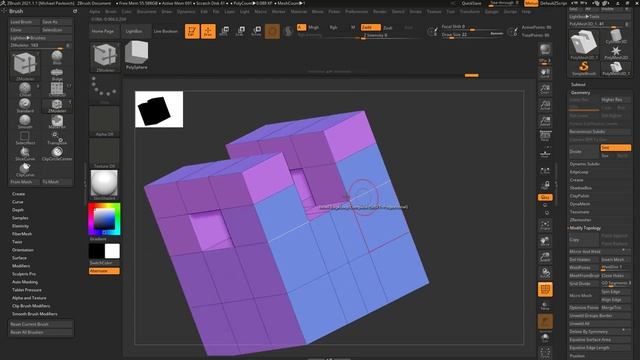The width and height of the screenshot is (640, 360).
Task: Select the Standard brush icon
Action: (25, 105)
